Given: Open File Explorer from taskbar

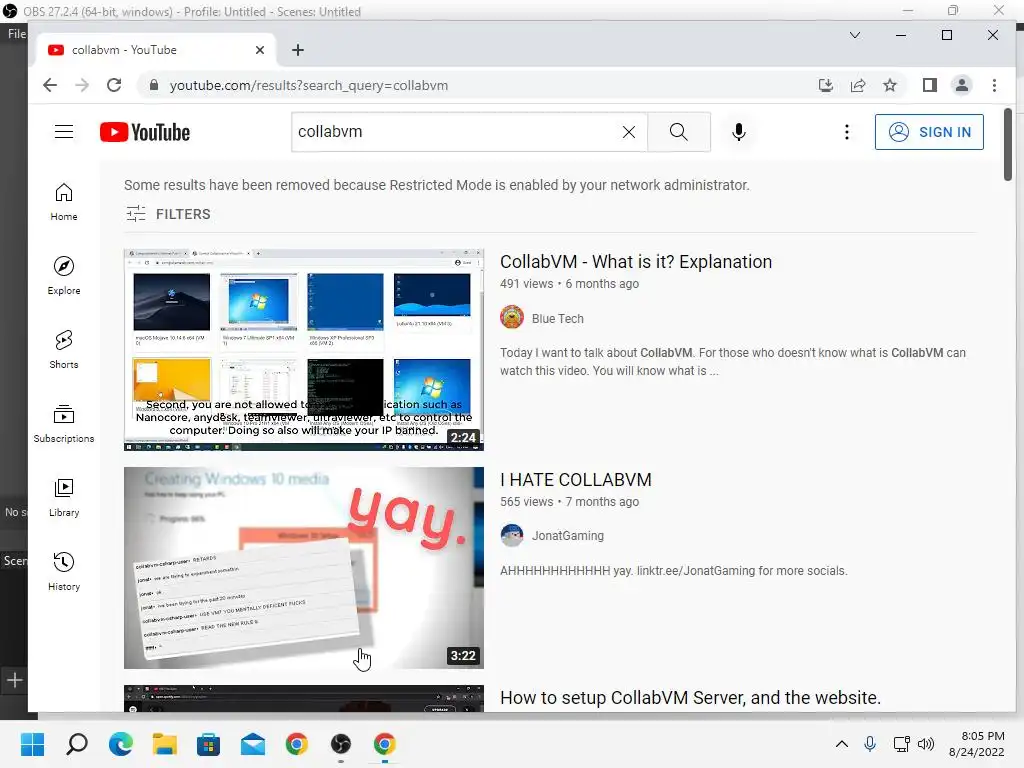Looking at the screenshot, I should [x=165, y=744].
